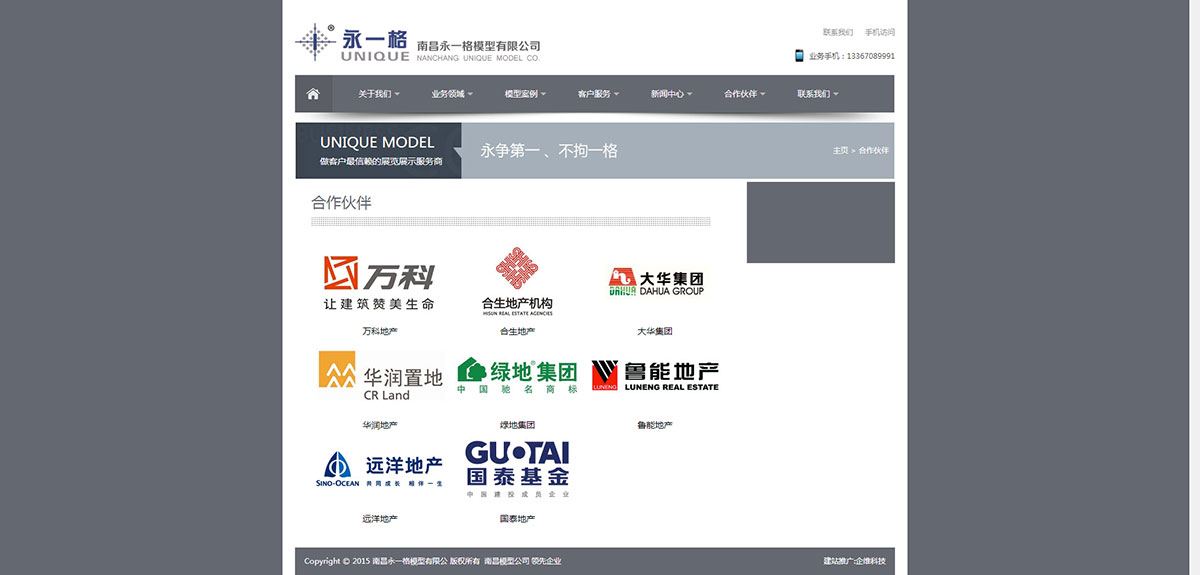Open the 鲁能地产 LUNENG REAL ESTATE logo
Screen dimensions: 1200x575
coord(655,375)
